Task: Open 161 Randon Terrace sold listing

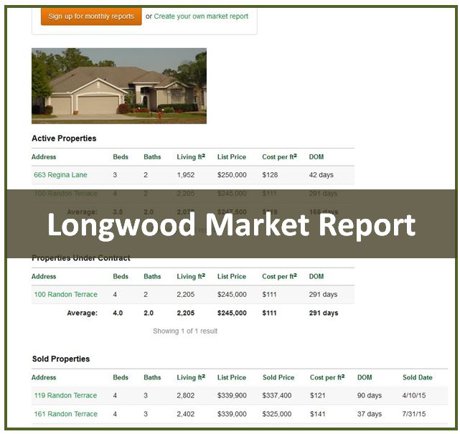Action: (x=66, y=414)
